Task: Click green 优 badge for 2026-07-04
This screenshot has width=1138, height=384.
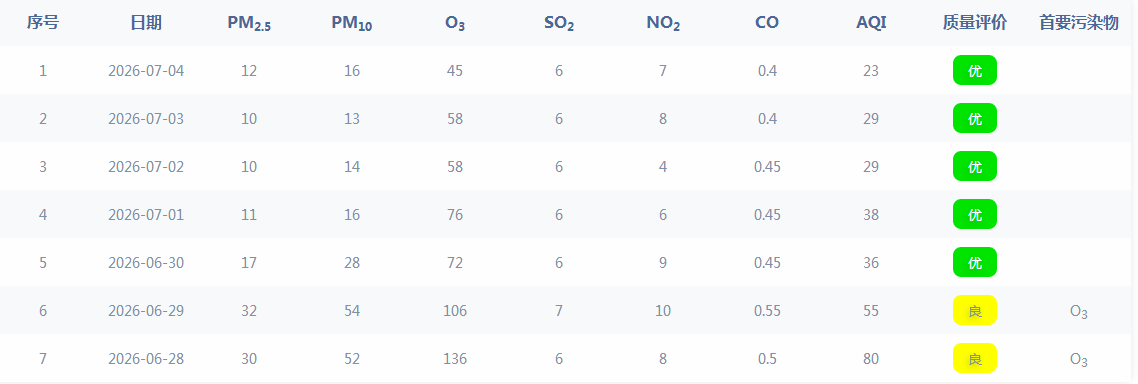Action: 975,70
